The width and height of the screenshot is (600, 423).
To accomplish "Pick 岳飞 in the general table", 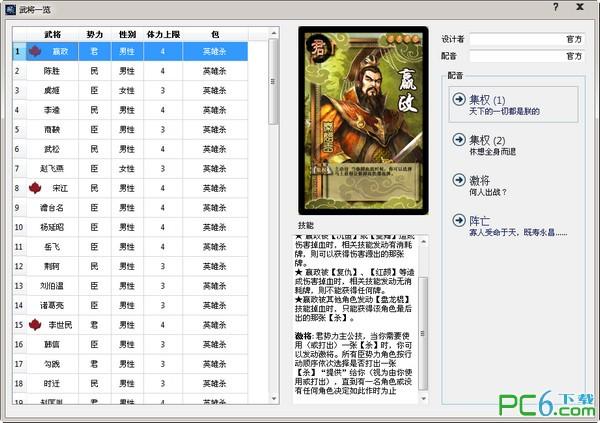I will [52, 247].
